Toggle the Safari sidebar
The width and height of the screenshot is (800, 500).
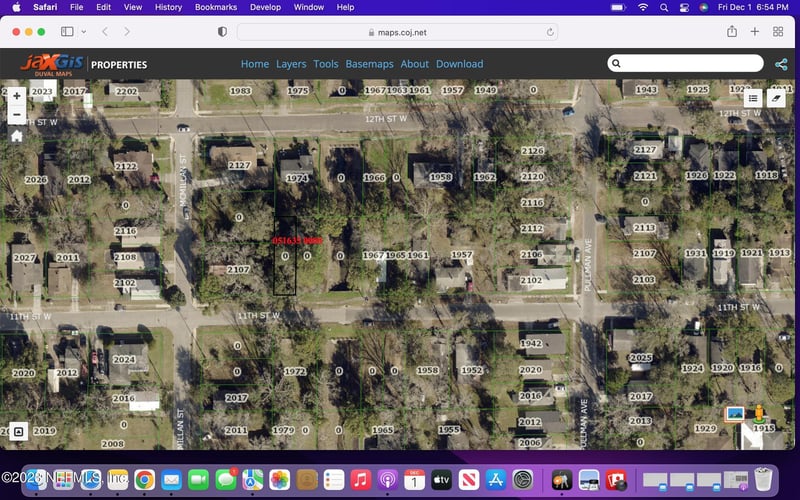point(71,32)
